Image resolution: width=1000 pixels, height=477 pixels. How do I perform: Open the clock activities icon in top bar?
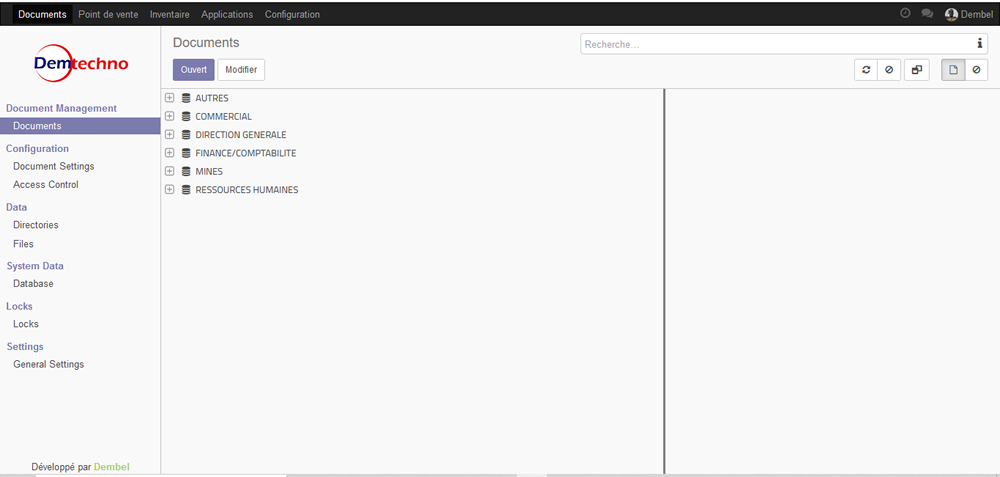(905, 14)
